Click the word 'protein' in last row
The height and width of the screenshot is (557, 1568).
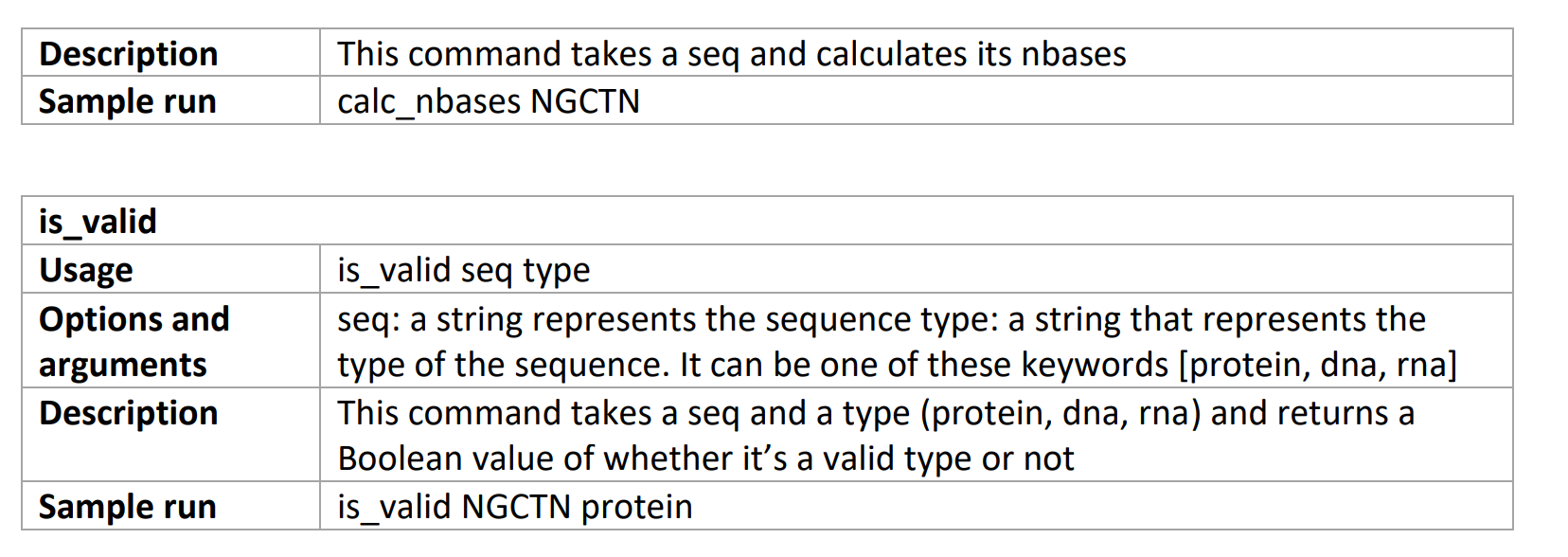[637, 508]
